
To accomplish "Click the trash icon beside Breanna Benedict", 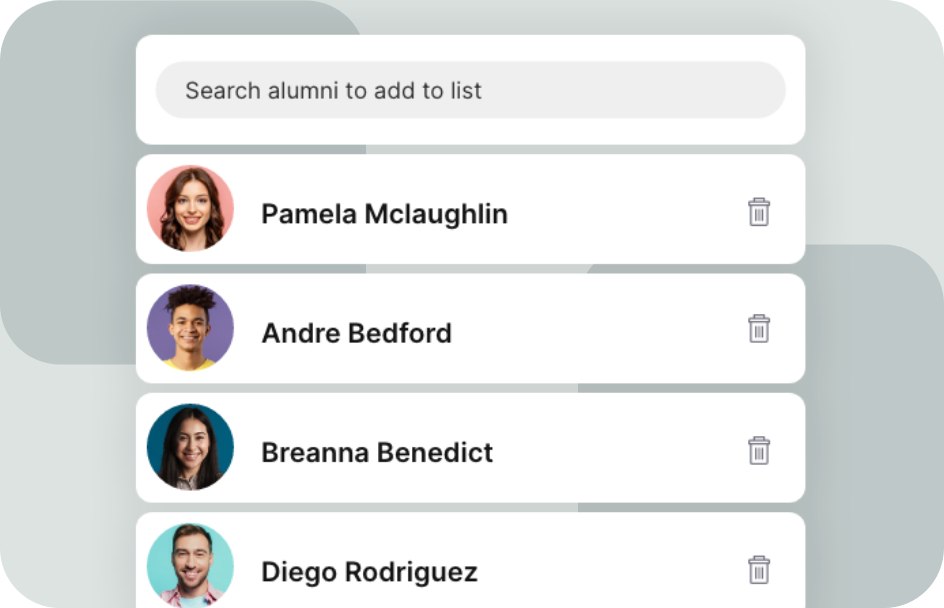I will [759, 451].
